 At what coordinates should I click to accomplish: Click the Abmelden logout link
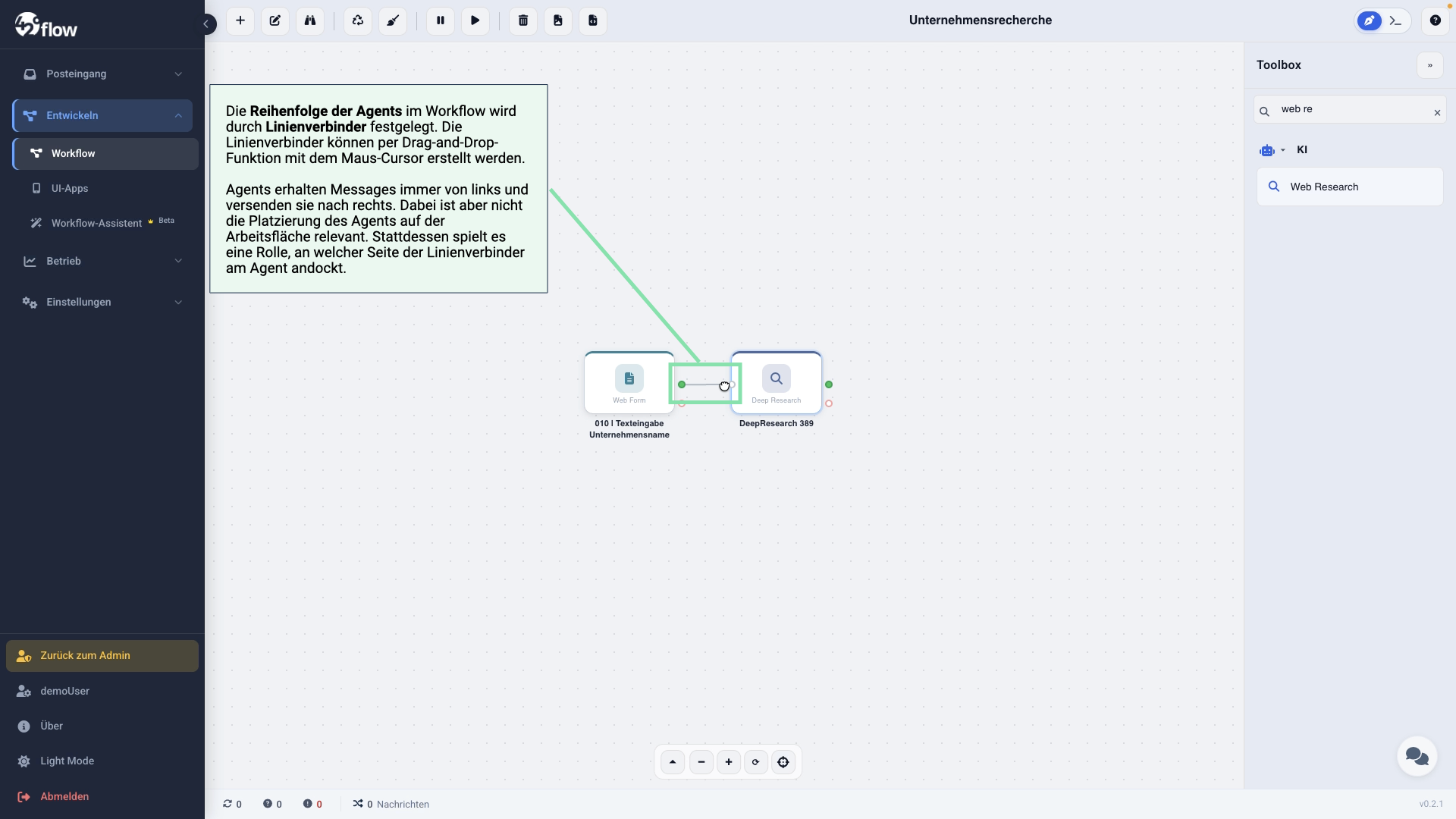64,796
